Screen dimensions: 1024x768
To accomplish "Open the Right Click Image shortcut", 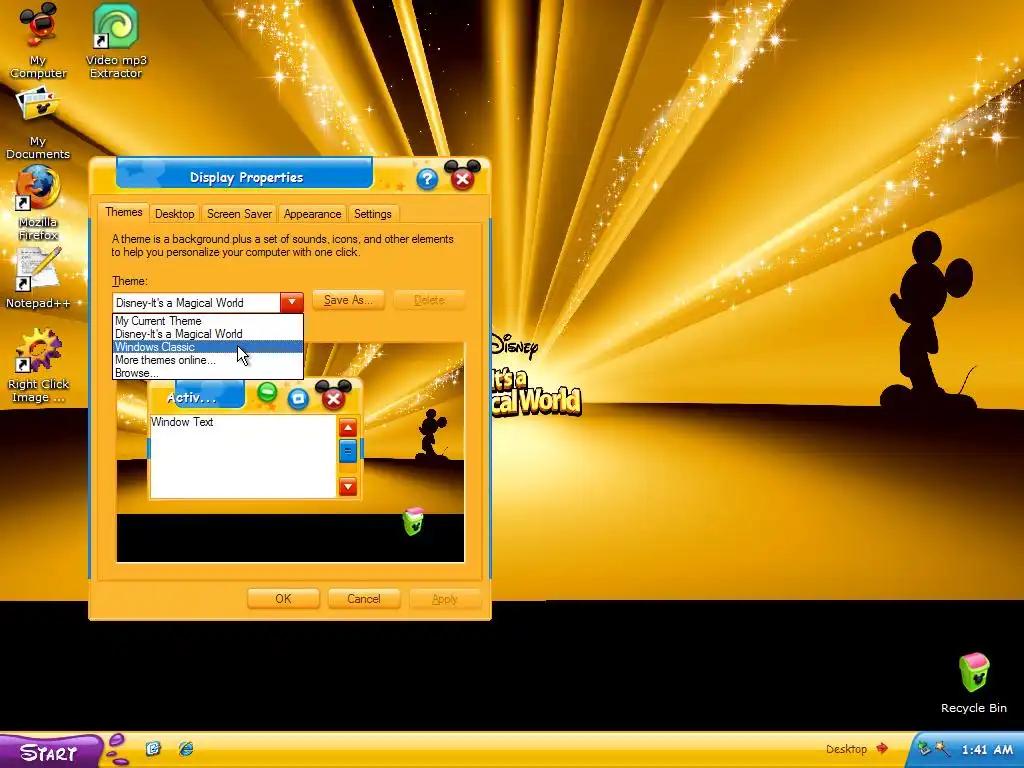I will coord(38,366).
